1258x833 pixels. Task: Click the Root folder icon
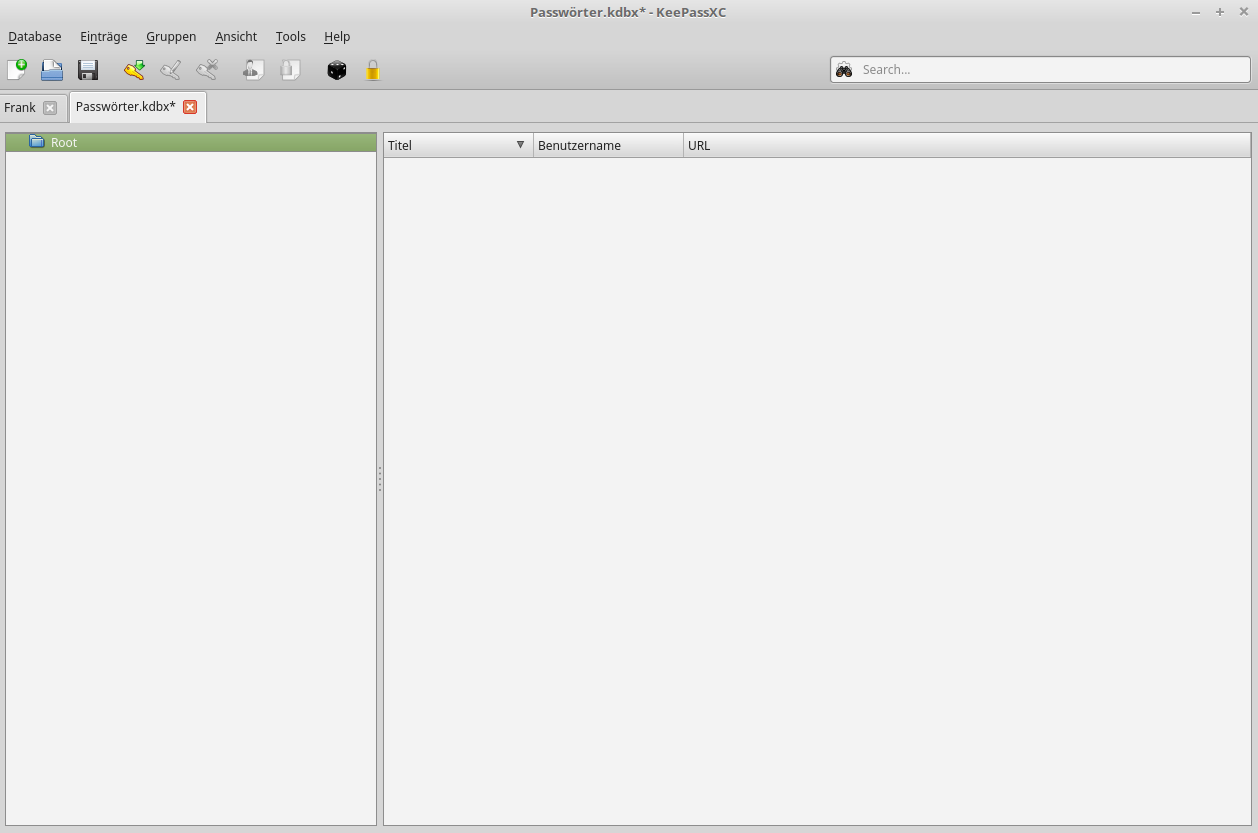click(x=37, y=142)
